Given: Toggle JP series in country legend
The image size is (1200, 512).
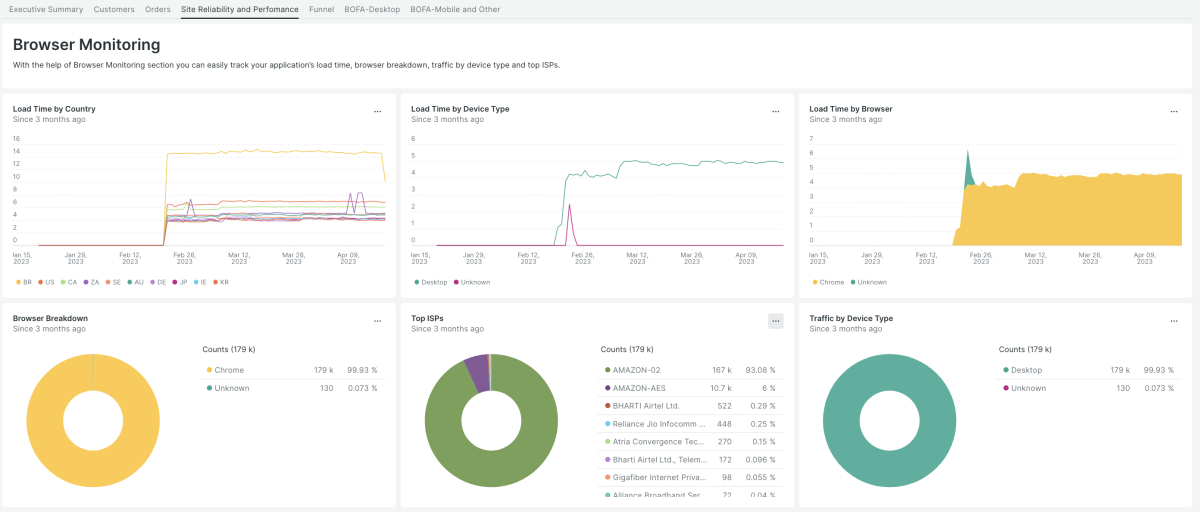Looking at the screenshot, I should point(182,282).
